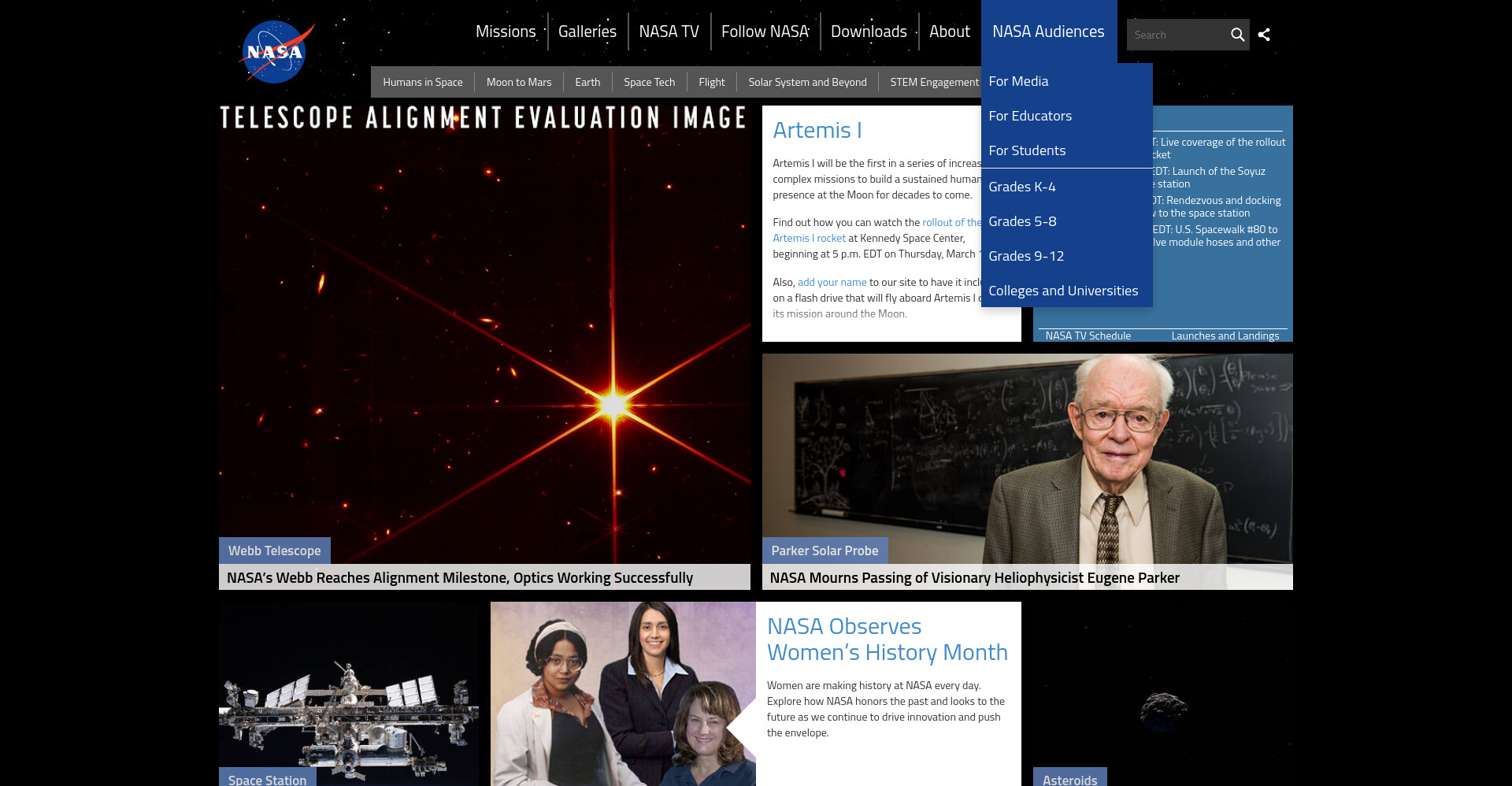1512x786 pixels.
Task: Select For Educators in dropdown
Action: 1066,116
